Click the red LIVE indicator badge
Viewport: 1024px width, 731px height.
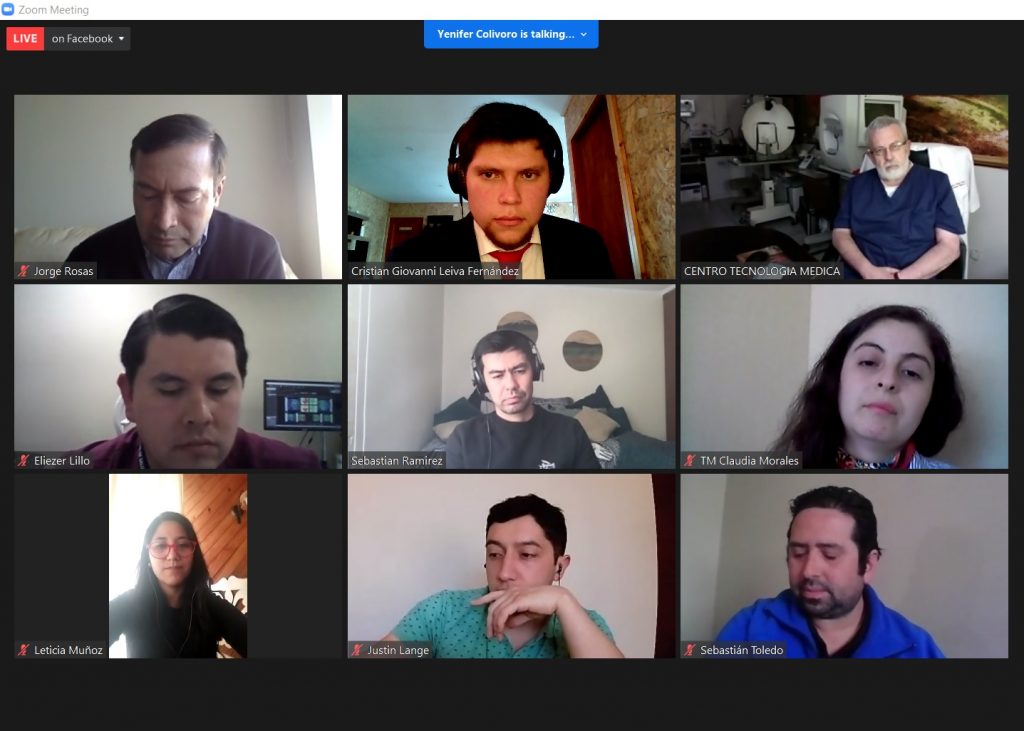(x=25, y=39)
